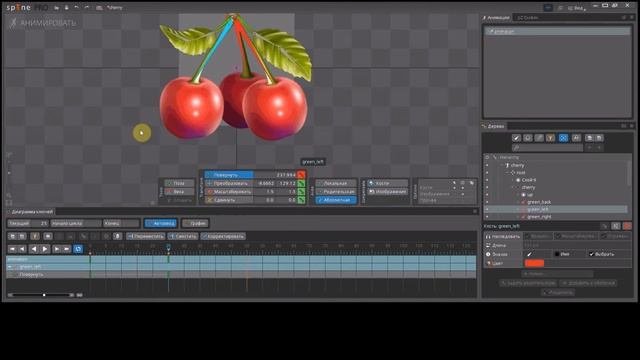Click red delete icon in bone properties
This screenshot has height=360, width=640.
pos(627,226)
